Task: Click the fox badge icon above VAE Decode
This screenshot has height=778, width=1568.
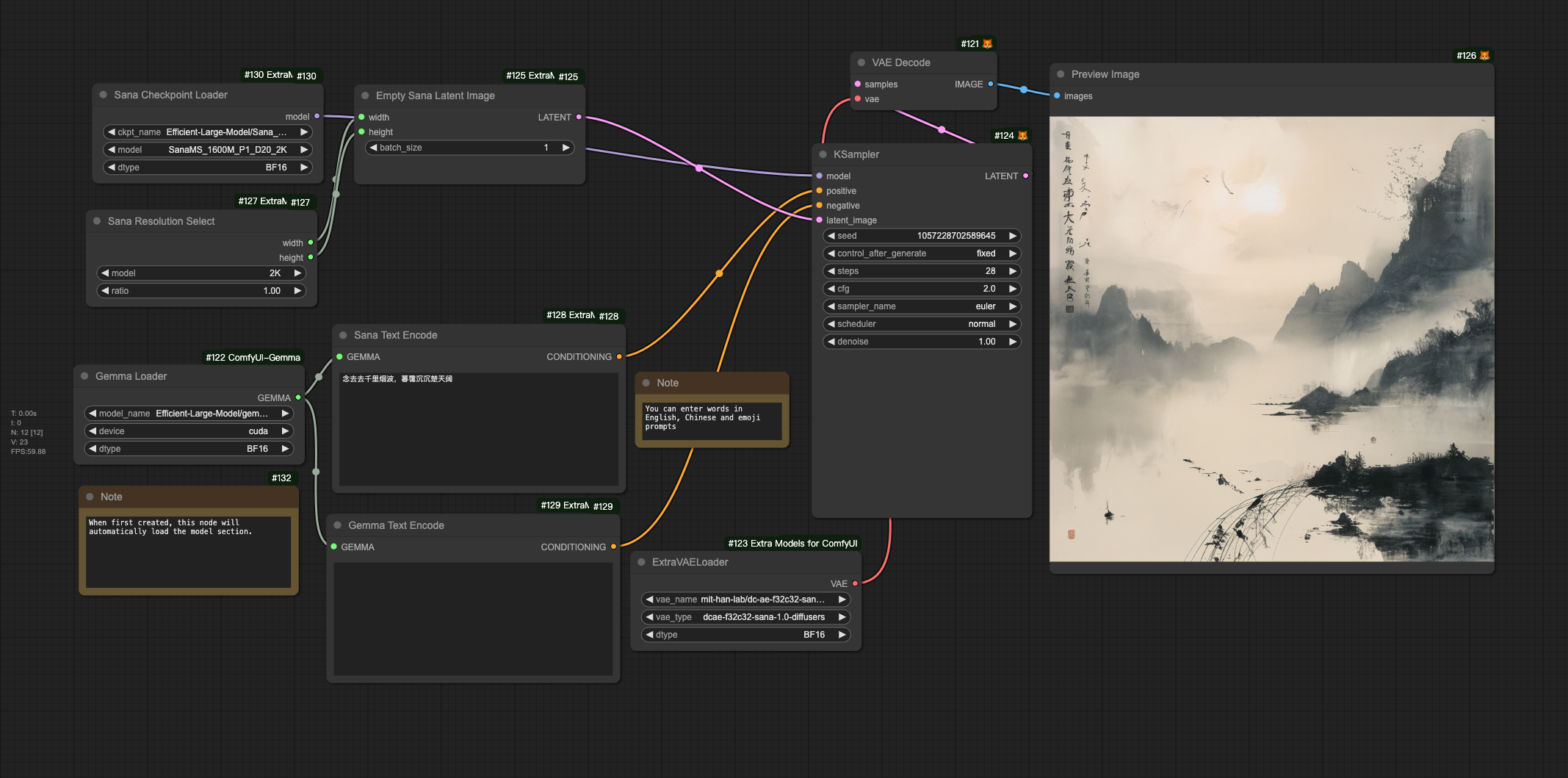Action: click(987, 44)
